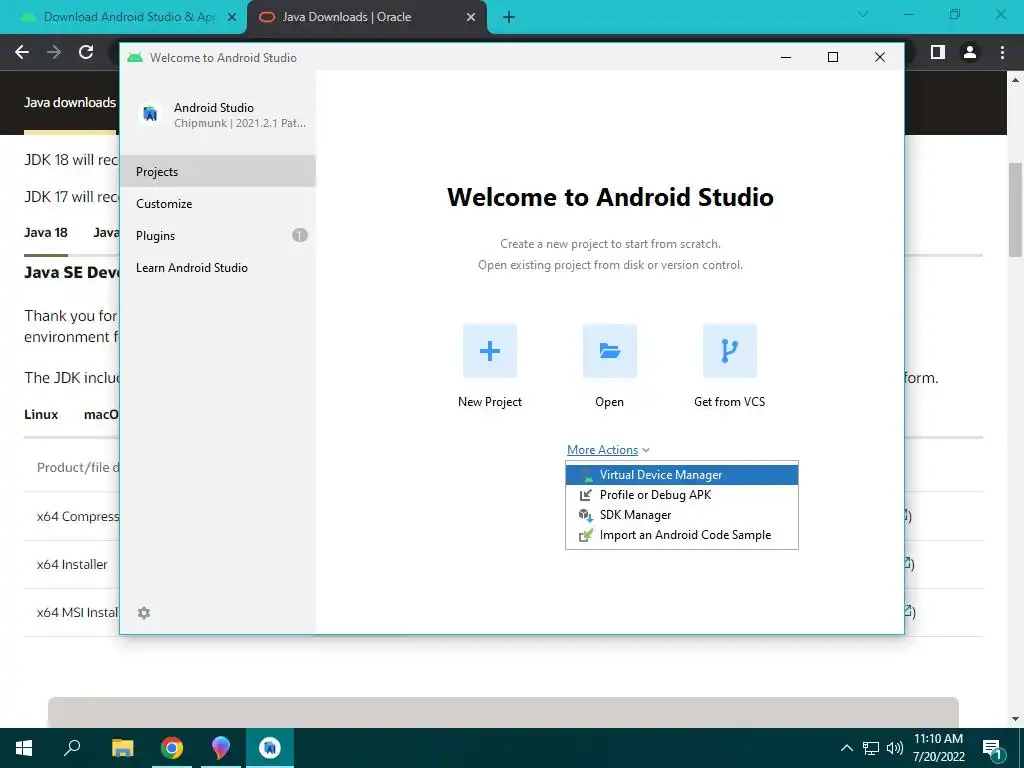
Task: Click the Chrome page vertical scrollbar
Action: coord(1016,209)
